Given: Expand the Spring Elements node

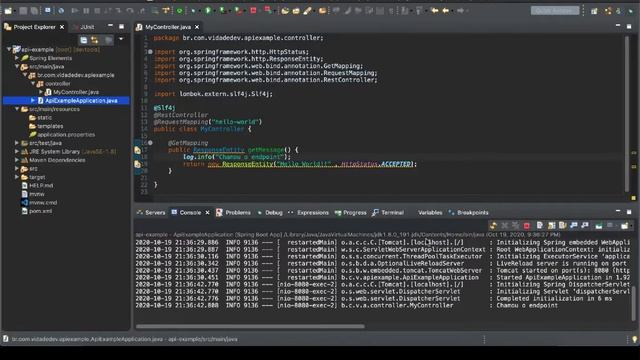Looking at the screenshot, I should pos(17,58).
